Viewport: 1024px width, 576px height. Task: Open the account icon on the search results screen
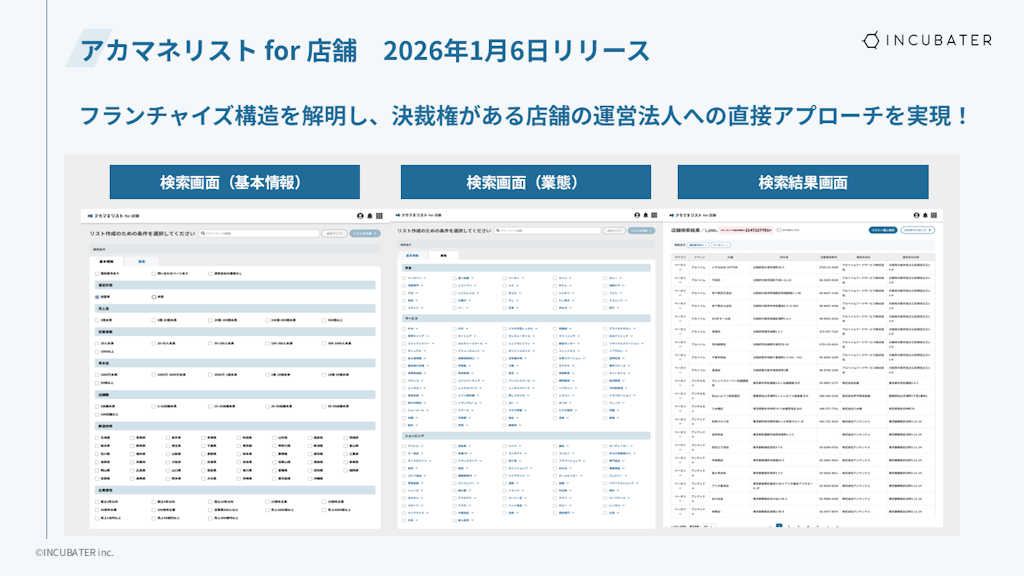[x=916, y=215]
